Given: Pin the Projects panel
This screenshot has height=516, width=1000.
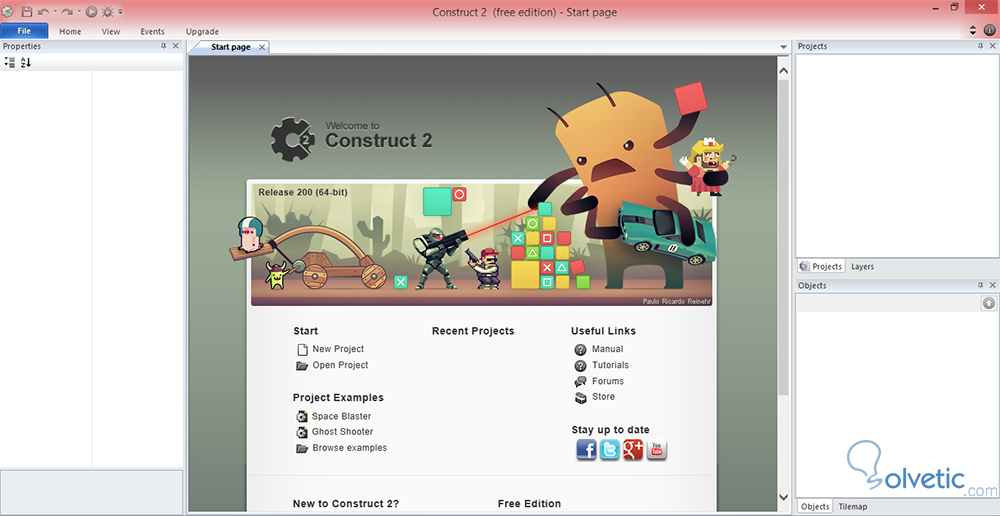Looking at the screenshot, I should (x=980, y=46).
